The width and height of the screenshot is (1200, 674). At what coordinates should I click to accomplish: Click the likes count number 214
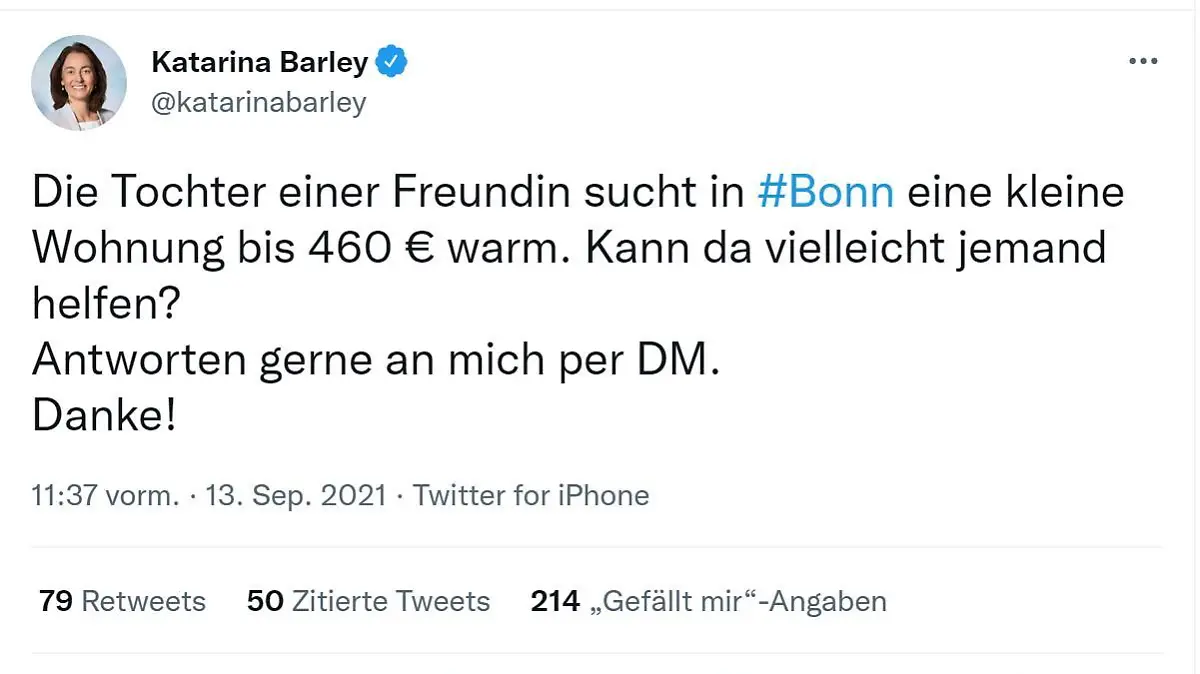click(555, 601)
